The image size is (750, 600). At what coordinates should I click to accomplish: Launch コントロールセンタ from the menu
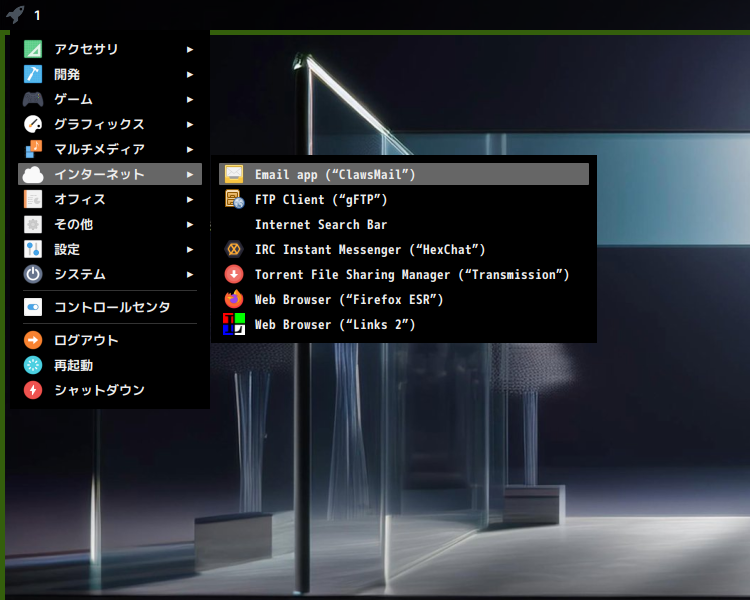(110, 307)
